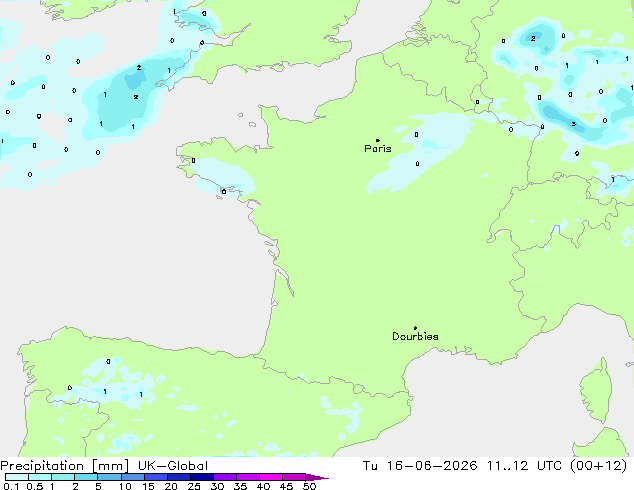
Task: Select the 20 to 25 mm legend swatch
Action: 178,477
